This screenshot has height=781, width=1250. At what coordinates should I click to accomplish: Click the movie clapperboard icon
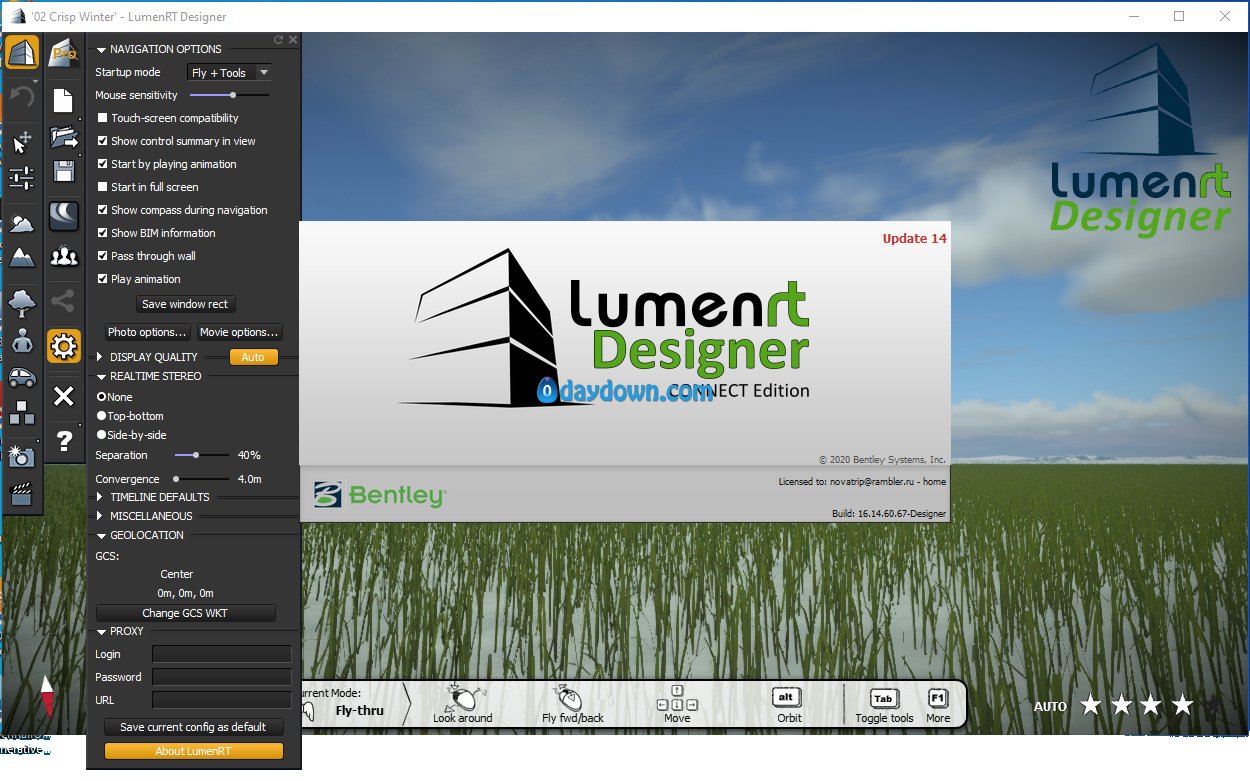tap(22, 492)
